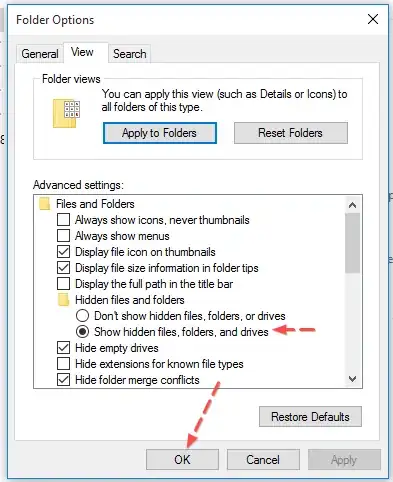Click the Files and Folders folder icon
This screenshot has width=393, height=482.
pos(44,204)
